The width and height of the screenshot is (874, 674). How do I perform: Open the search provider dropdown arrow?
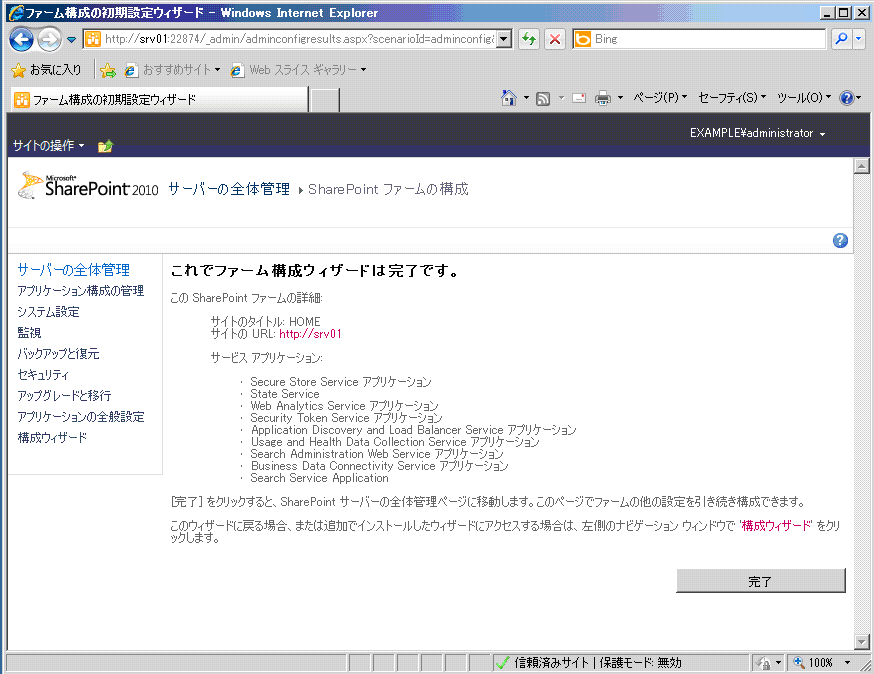[858, 38]
